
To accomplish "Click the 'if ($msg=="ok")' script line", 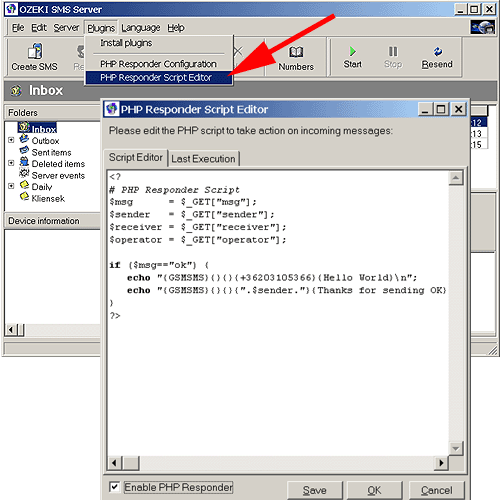I will (159, 265).
